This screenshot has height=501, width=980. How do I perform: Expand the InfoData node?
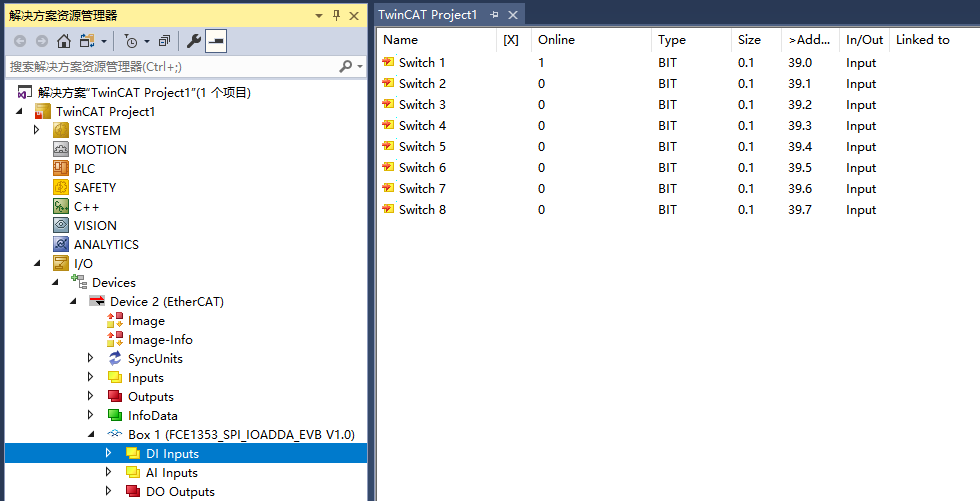pyautogui.click(x=91, y=415)
